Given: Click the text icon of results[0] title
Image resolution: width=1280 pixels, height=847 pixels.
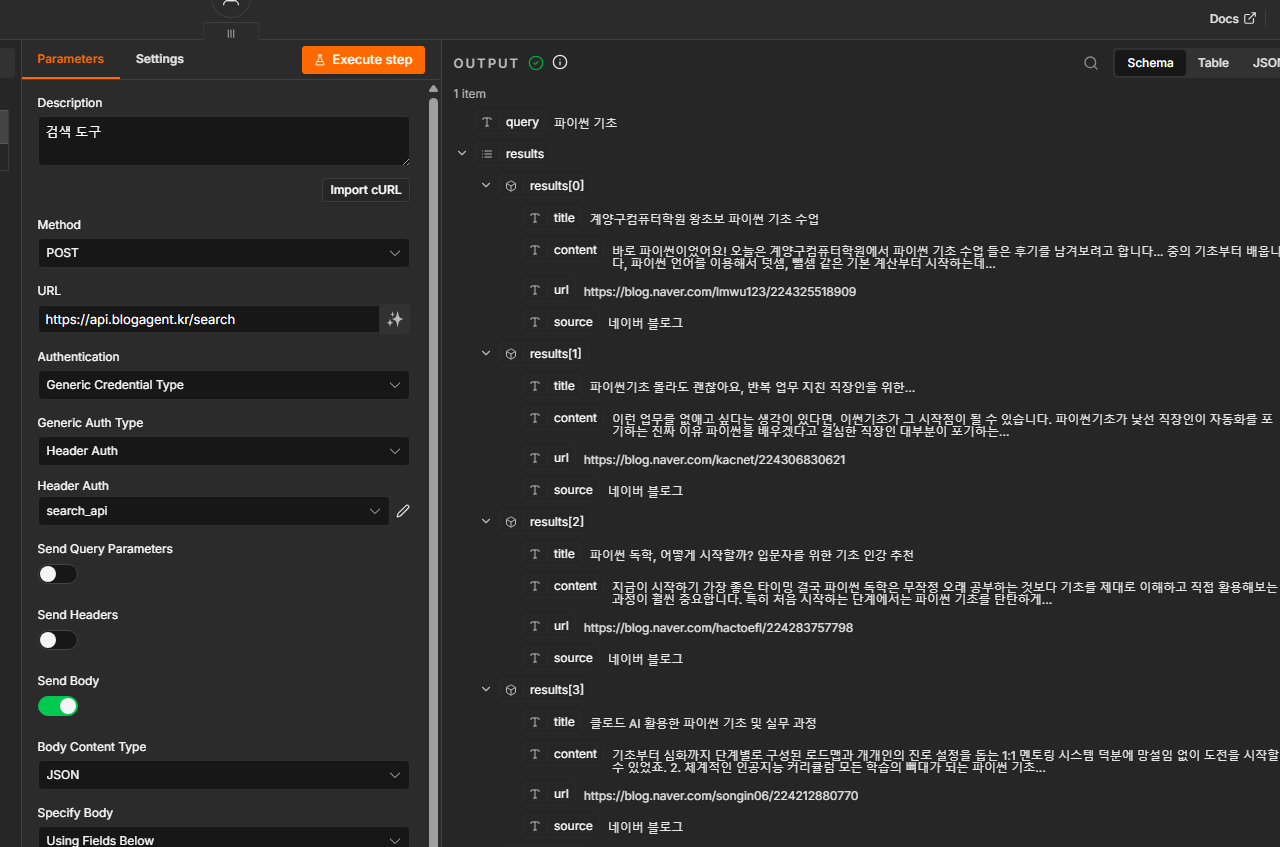Looking at the screenshot, I should point(535,218).
